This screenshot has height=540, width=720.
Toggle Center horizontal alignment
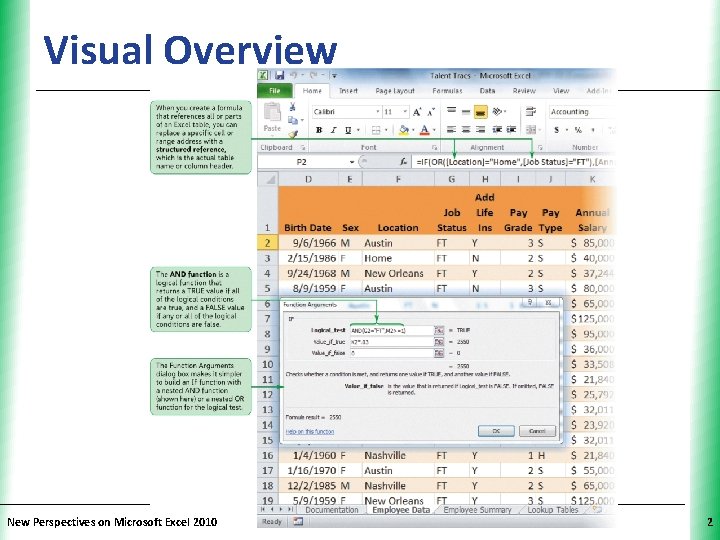coord(466,130)
